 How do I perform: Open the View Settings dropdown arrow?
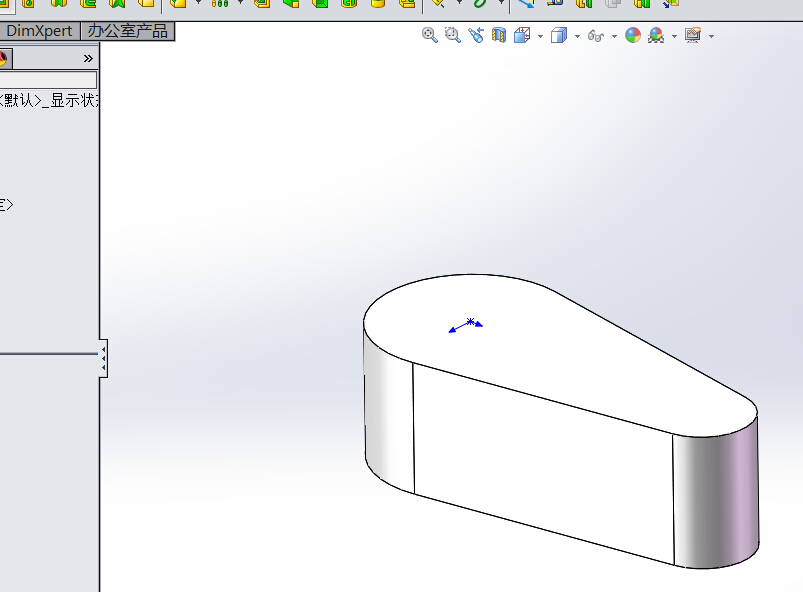point(711,36)
